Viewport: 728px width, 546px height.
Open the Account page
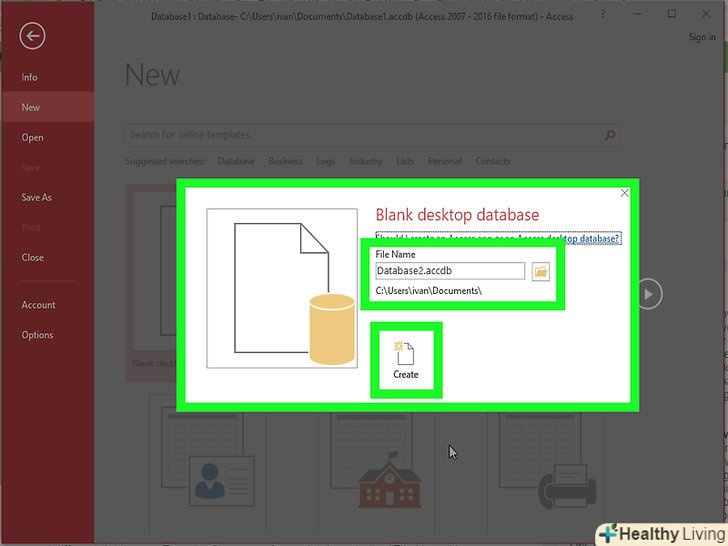tap(38, 305)
